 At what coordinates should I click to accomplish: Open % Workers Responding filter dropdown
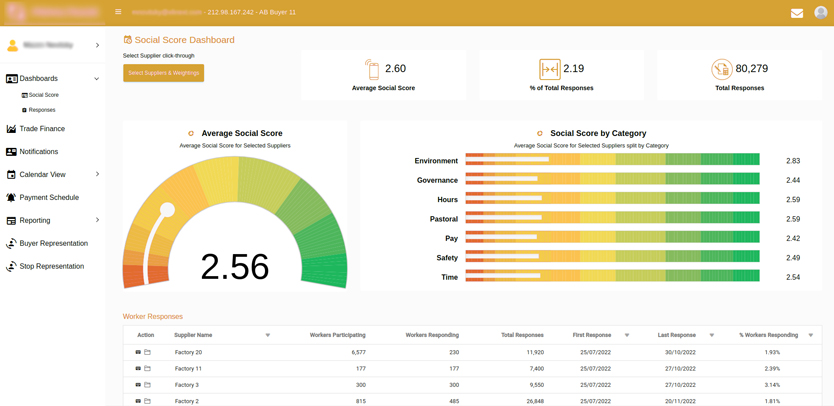tap(811, 335)
